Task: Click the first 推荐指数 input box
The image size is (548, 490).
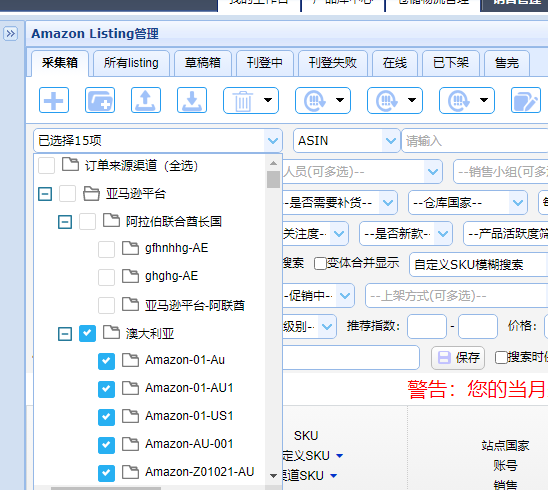Action: point(427,326)
